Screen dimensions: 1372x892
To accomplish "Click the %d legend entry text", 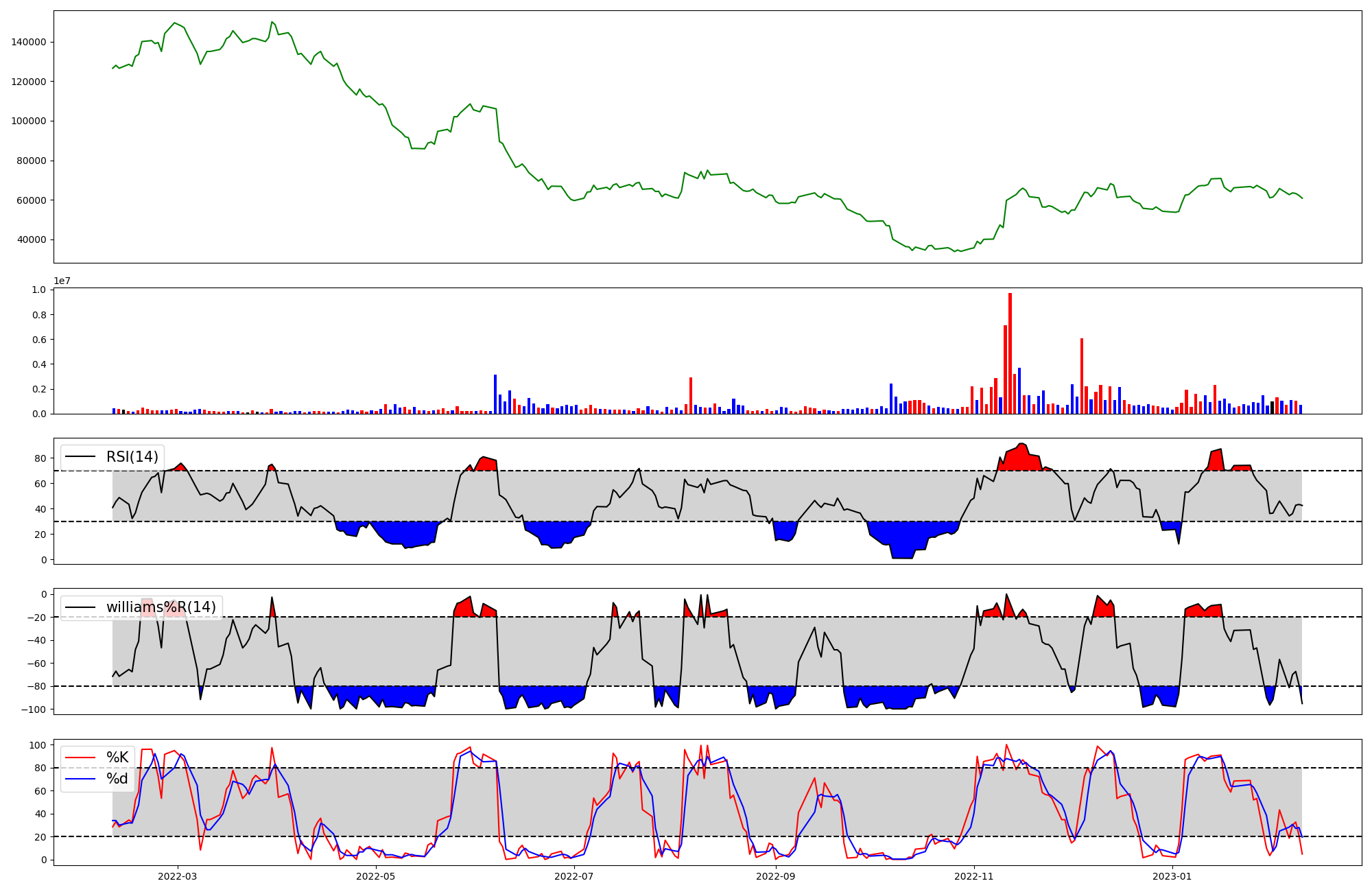I will [117, 779].
